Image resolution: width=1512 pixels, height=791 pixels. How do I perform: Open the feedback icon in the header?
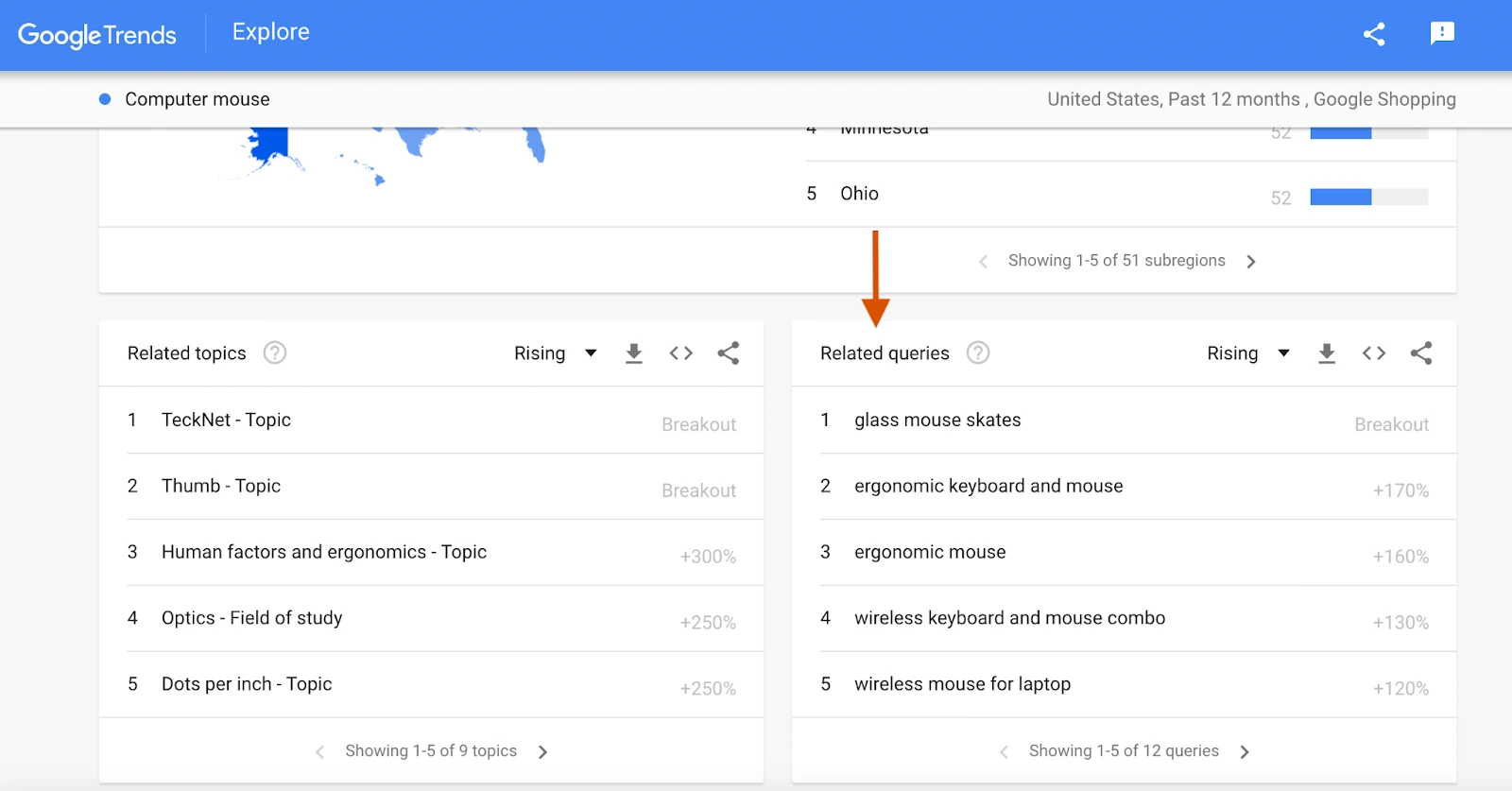point(1442,33)
